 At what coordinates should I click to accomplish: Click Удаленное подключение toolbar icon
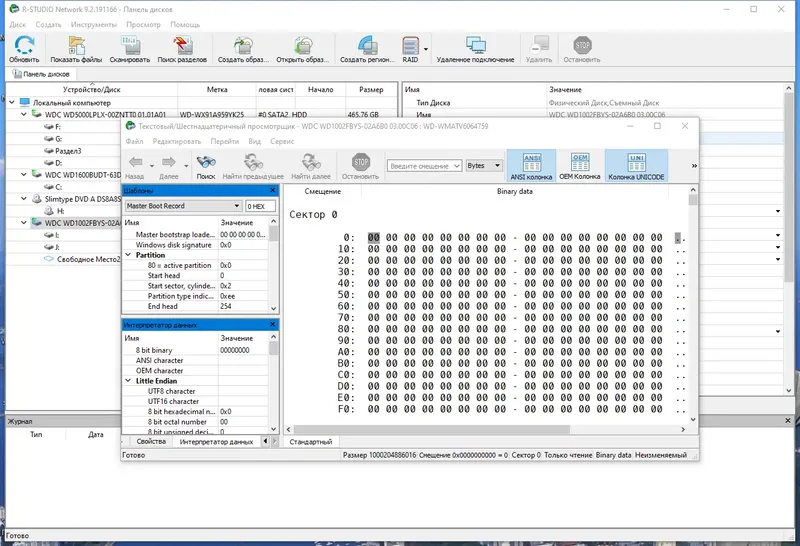(475, 45)
